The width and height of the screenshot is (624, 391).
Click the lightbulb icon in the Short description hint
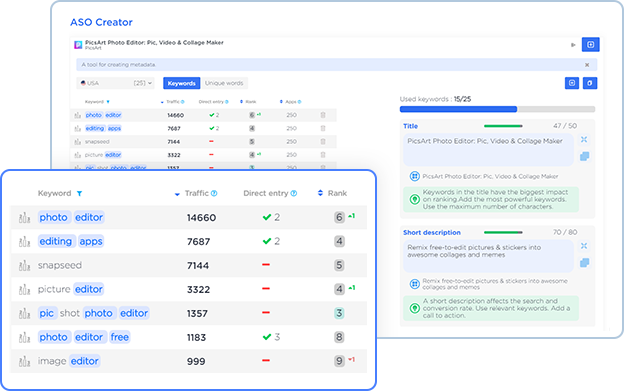(x=414, y=308)
